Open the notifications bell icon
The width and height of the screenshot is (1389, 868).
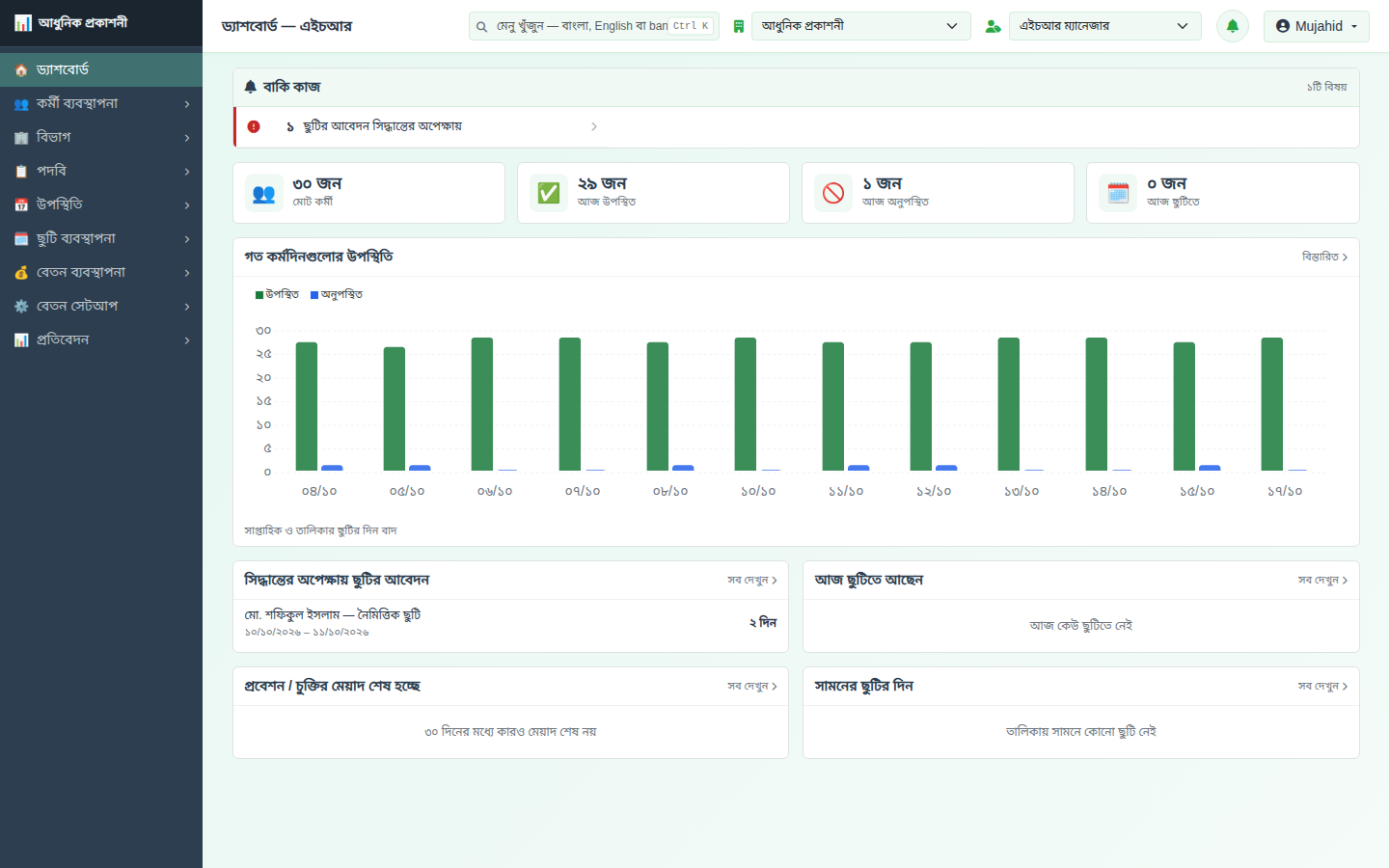(x=1232, y=26)
